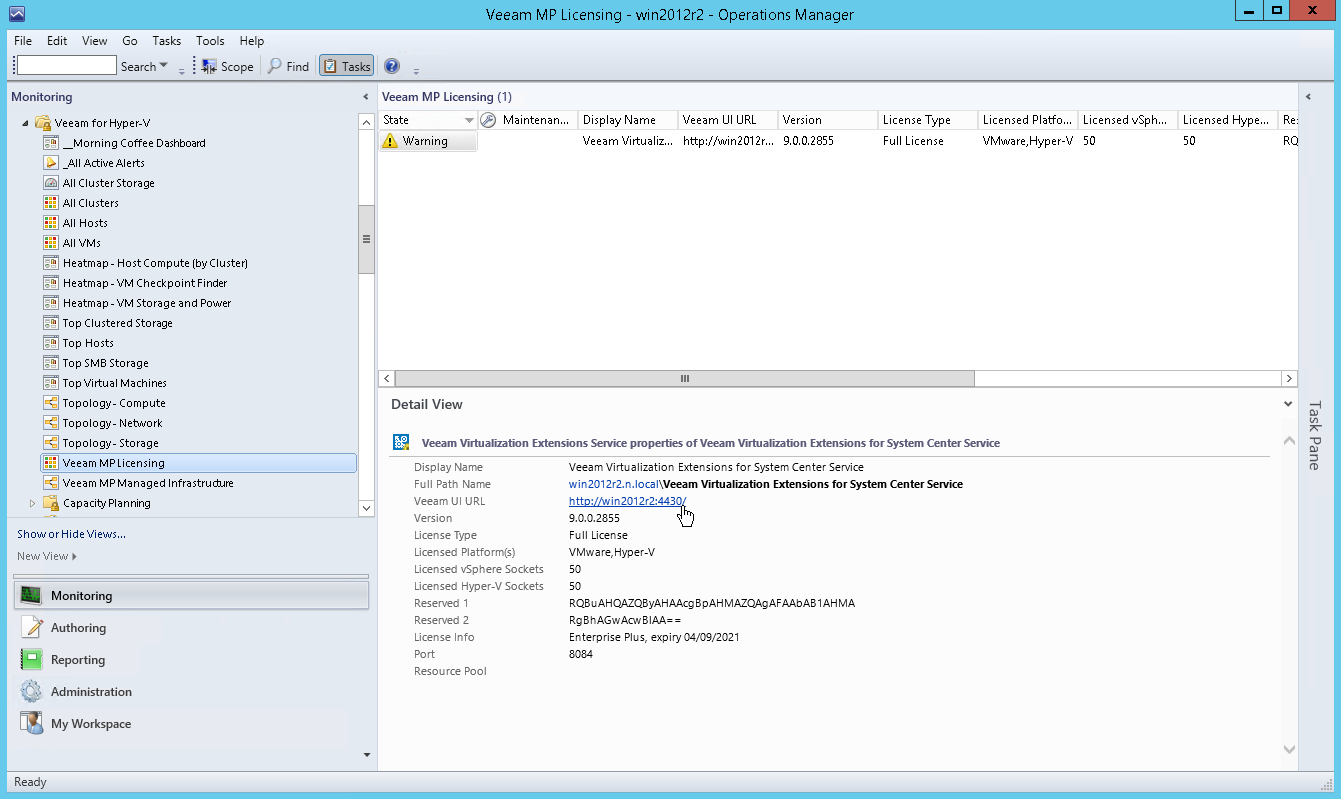This screenshot has height=799, width=1341.
Task: Open the Tools menu
Action: (210, 41)
